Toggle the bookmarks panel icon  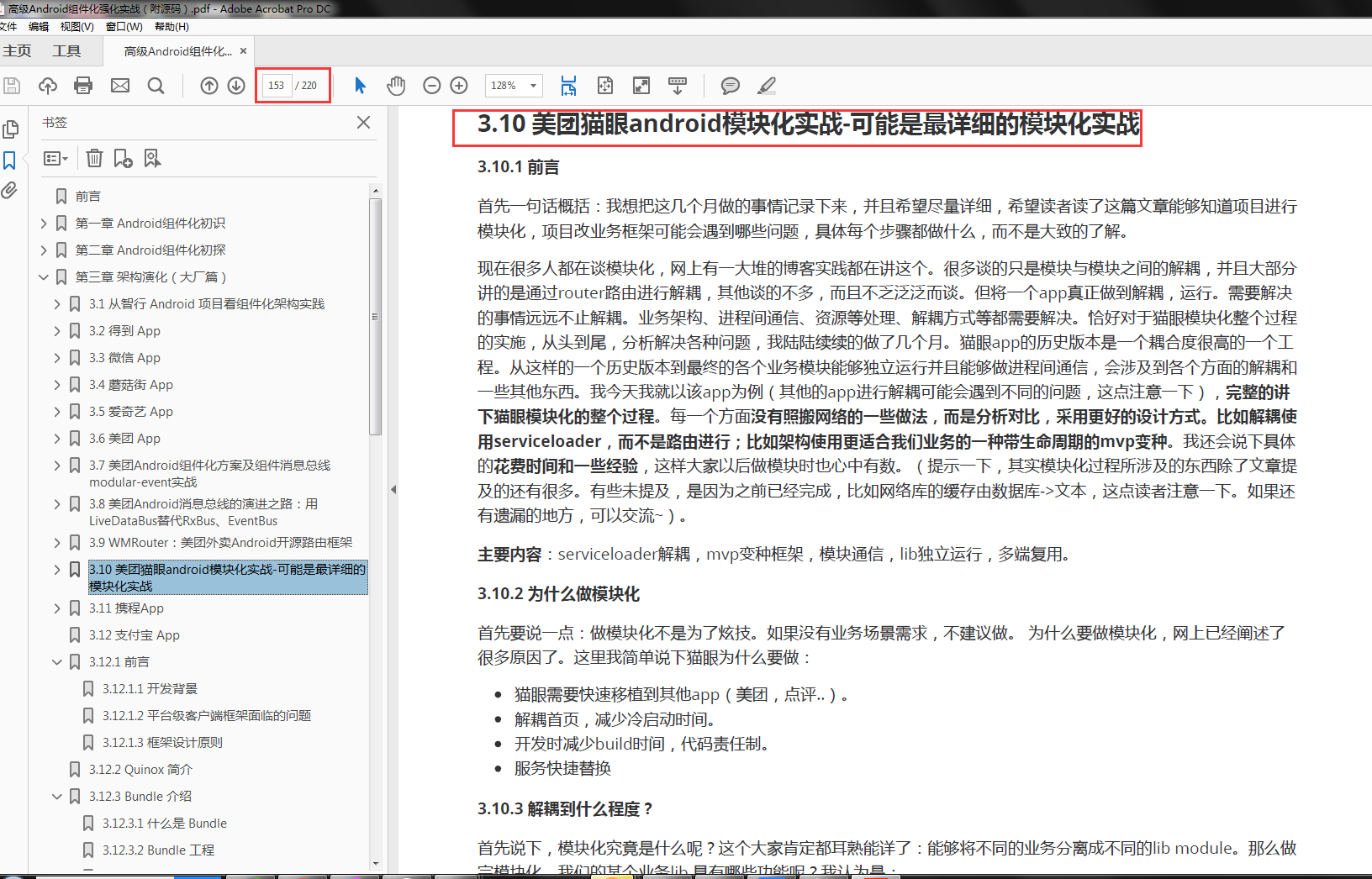pyautogui.click(x=9, y=160)
